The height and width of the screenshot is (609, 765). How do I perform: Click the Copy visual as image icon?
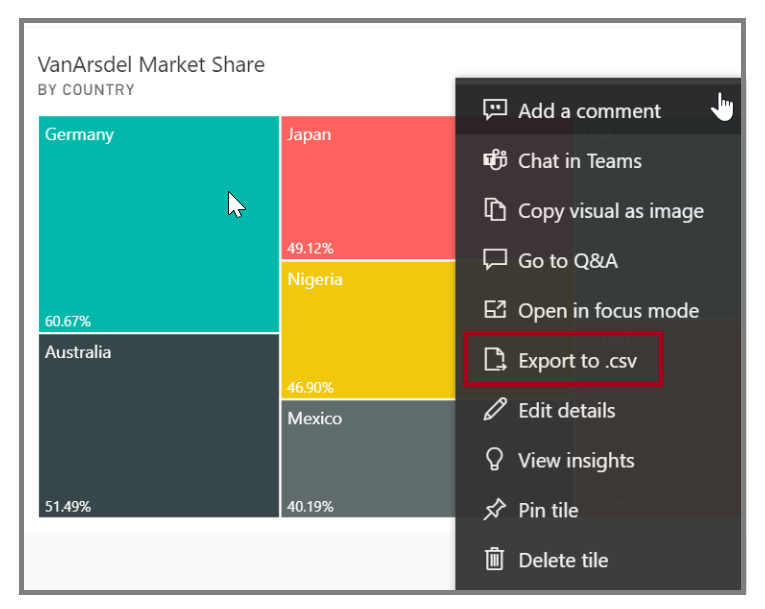click(495, 210)
